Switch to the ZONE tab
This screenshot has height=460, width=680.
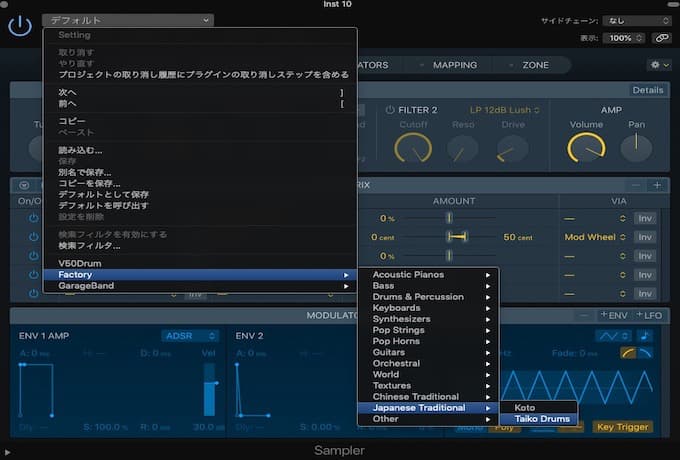535,65
